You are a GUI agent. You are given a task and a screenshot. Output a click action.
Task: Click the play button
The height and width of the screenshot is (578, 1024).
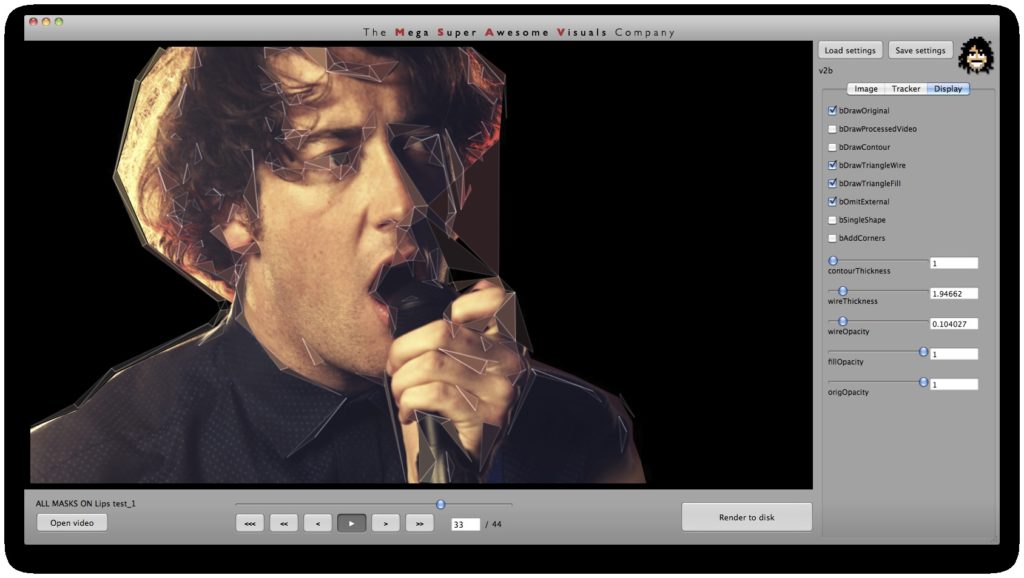351,523
